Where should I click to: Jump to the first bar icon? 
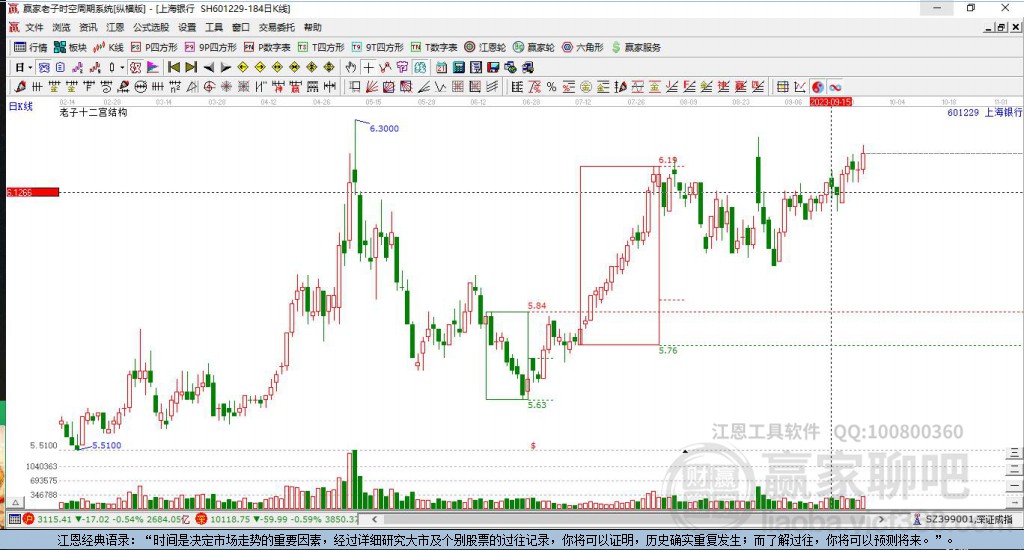point(174,67)
